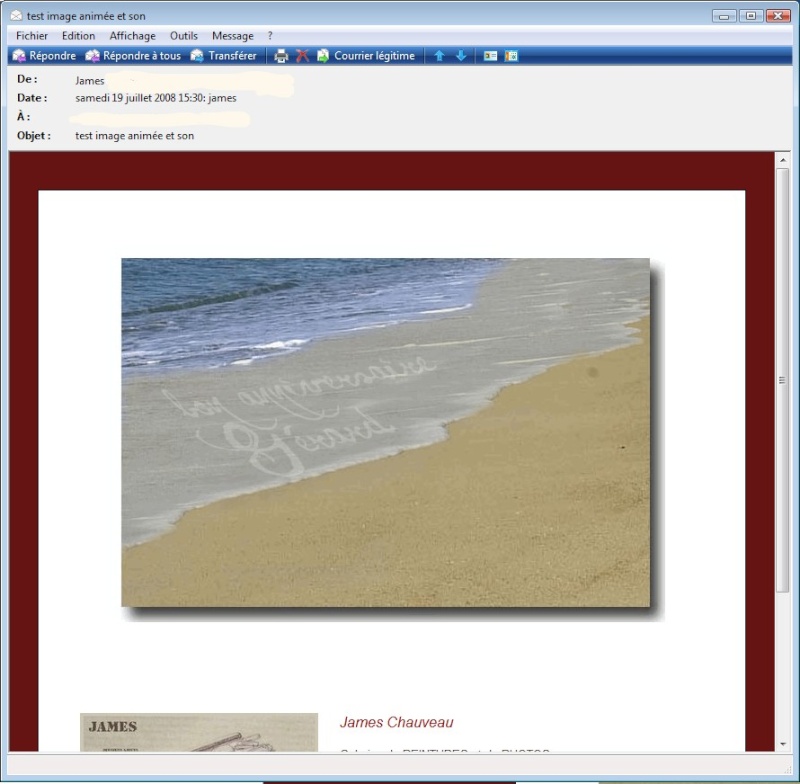The image size is (800, 784).
Task: Click the James Chauveau signature name
Action: 396,722
